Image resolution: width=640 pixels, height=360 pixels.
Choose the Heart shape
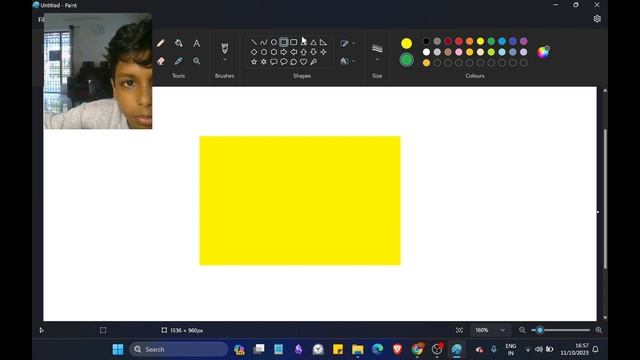pyautogui.click(x=303, y=62)
